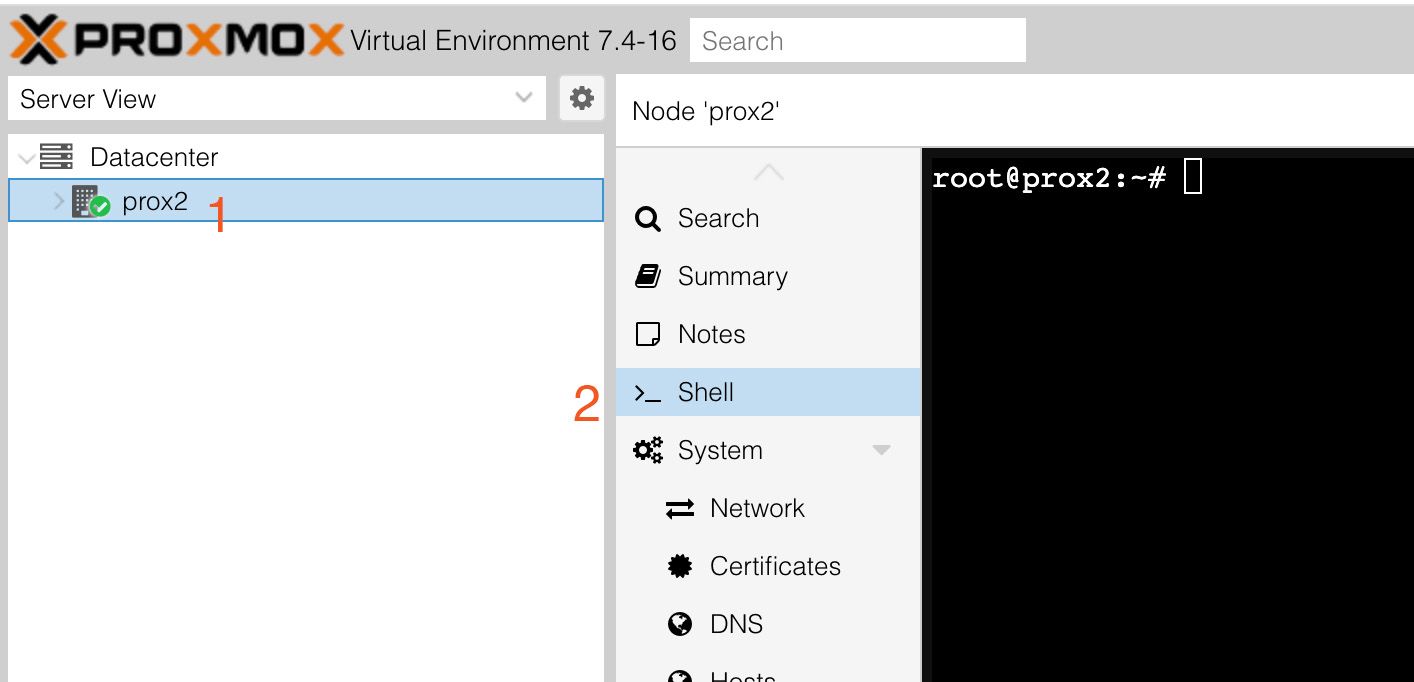Collapse the System submenu arrow
Screen dimensions: 1414x682
(881, 450)
